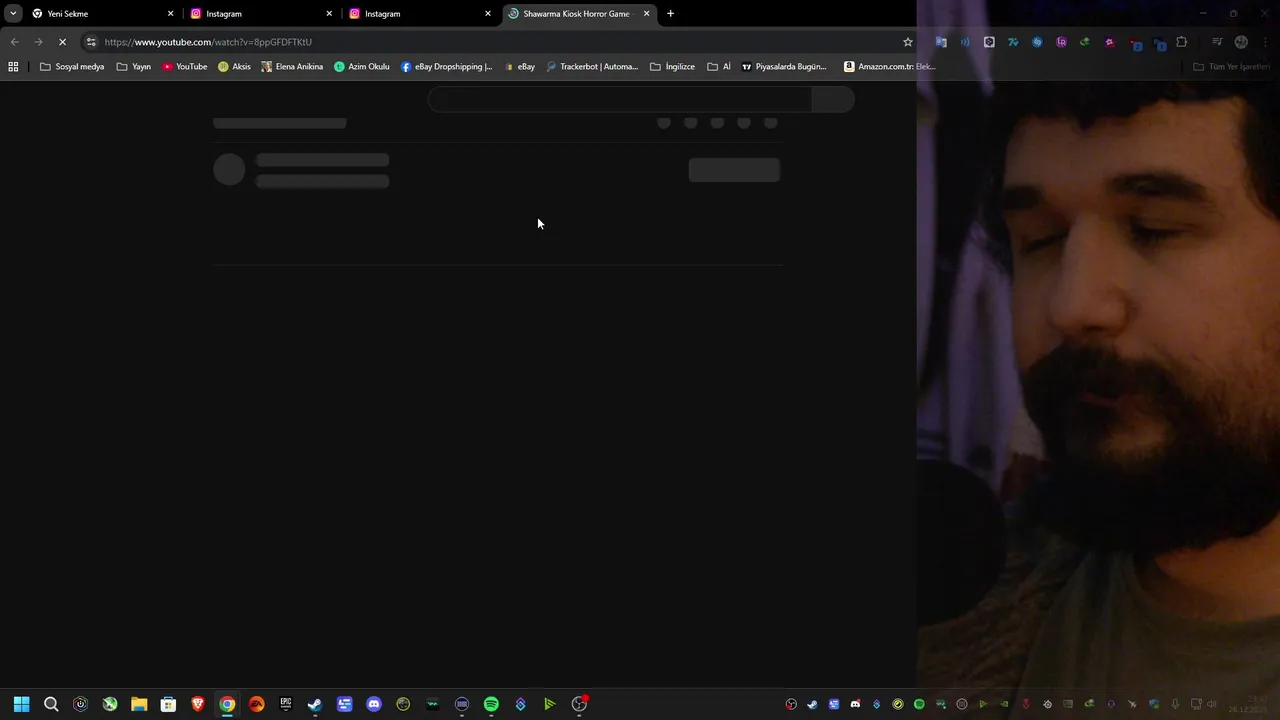Image resolution: width=1280 pixels, height=720 pixels.
Task: View site information icon in address bar
Action: 91,42
